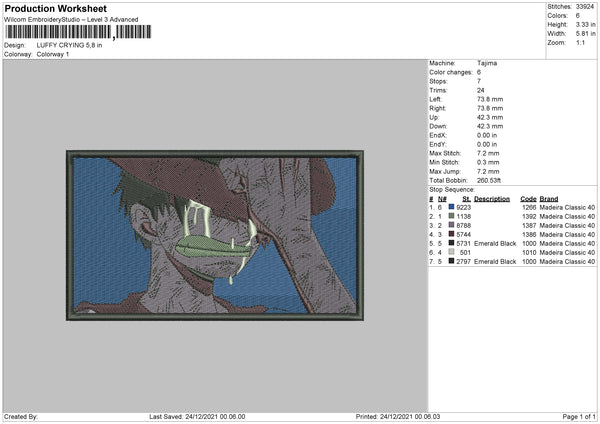
Task: Click the Machine value 'Tajima'
Action: 487,63
